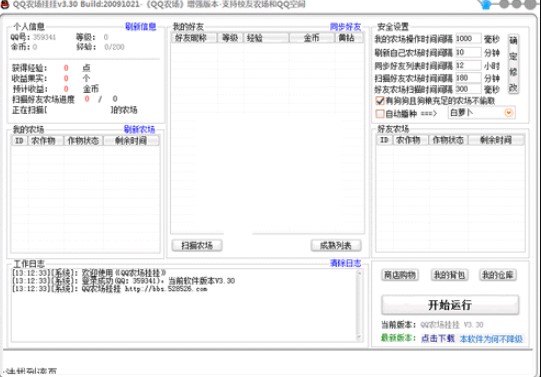
Task: Open the 本软件为何不降级 link
Action: coord(491,339)
